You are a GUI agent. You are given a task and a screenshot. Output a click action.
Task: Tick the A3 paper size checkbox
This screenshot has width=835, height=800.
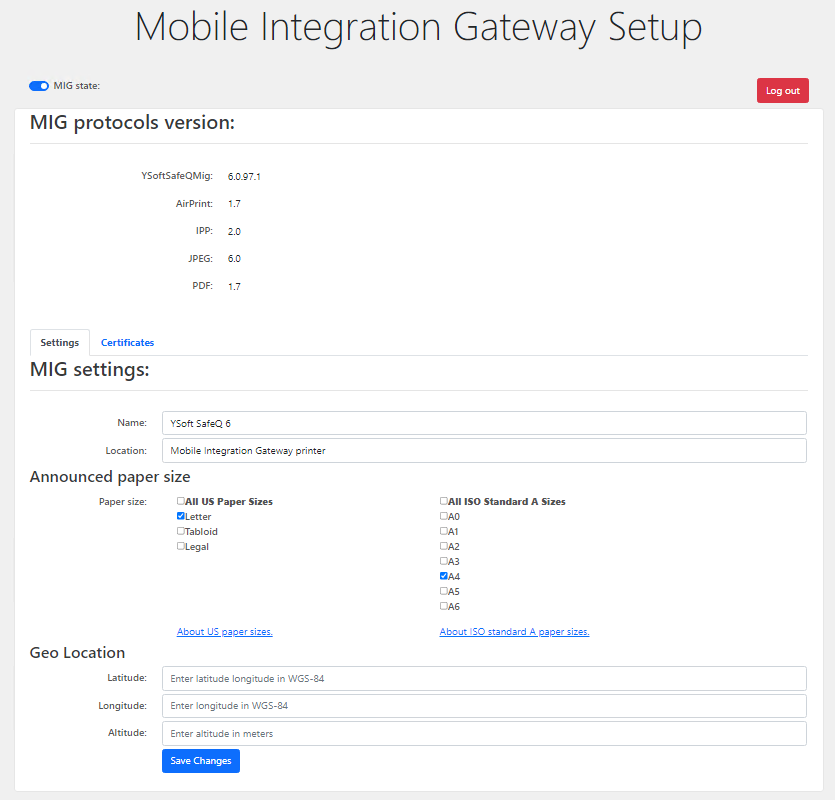click(x=444, y=561)
